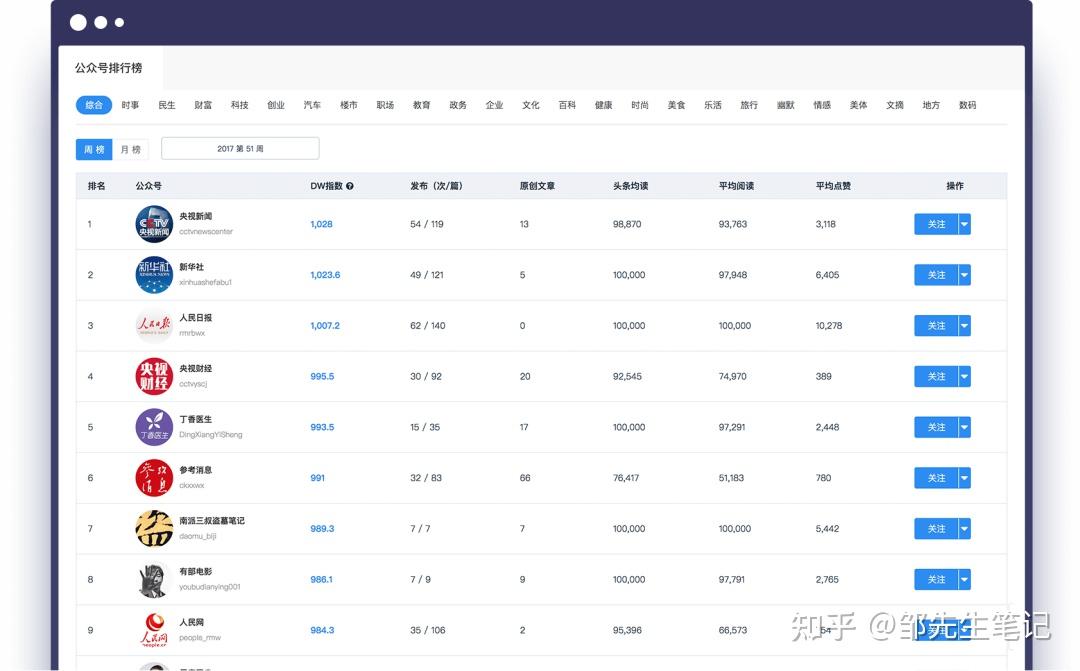Screen dimensions: 1080x671
Task: Expand 关注 dropdown arrow for 有部电影
Action: pos(964,579)
